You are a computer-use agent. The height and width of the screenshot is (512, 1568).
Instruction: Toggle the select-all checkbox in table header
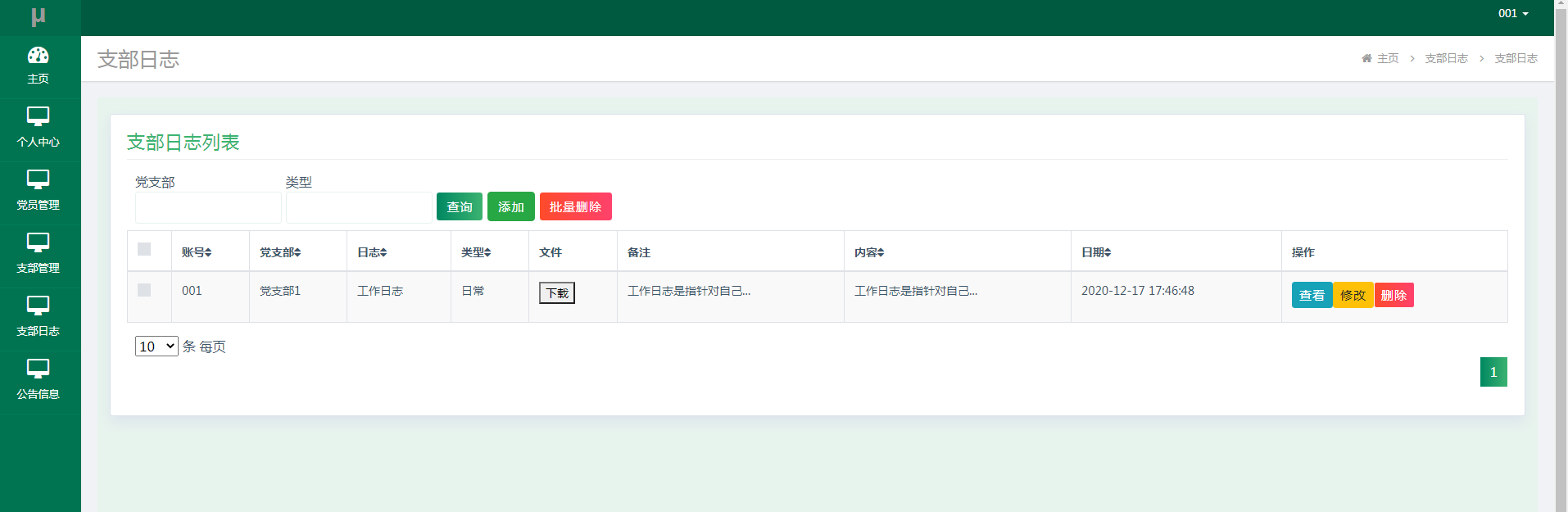pyautogui.click(x=144, y=249)
